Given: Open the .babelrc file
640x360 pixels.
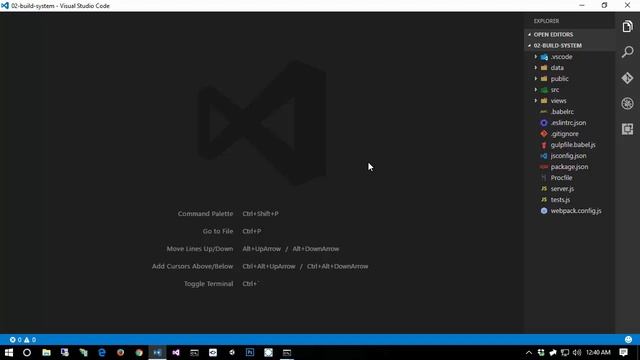Looking at the screenshot, I should tap(562, 112).
